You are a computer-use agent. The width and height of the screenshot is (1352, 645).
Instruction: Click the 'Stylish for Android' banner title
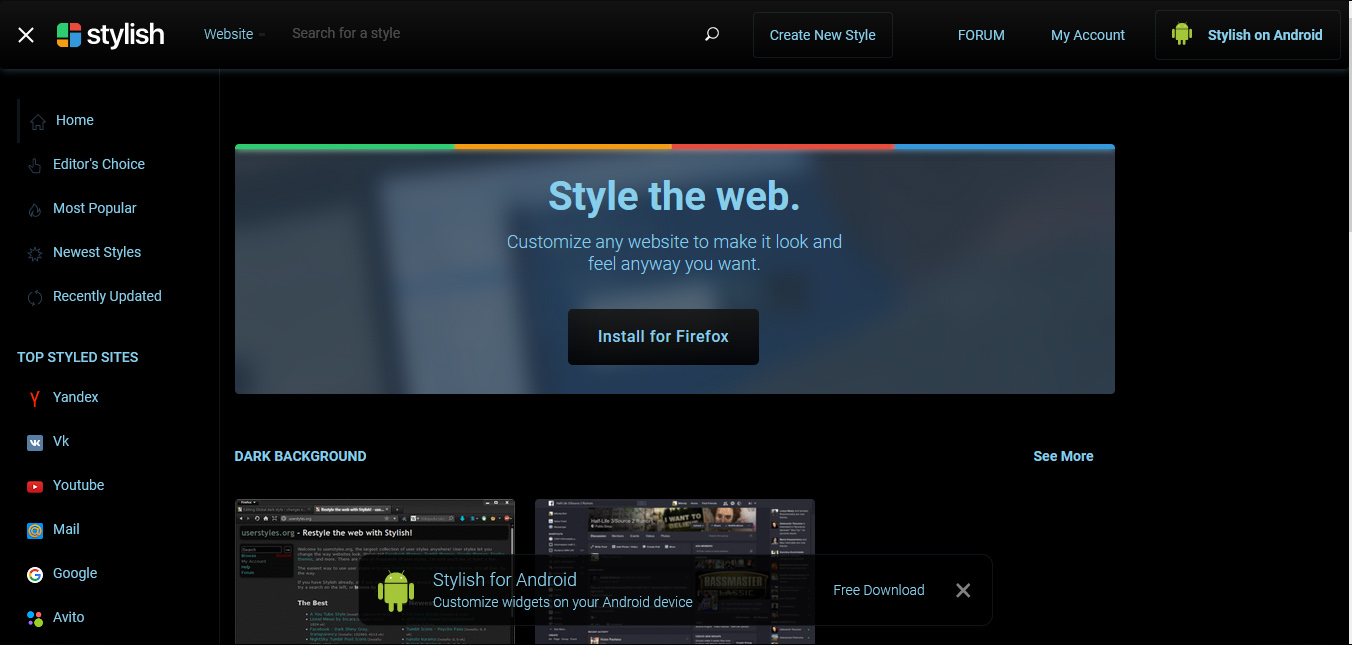(505, 580)
